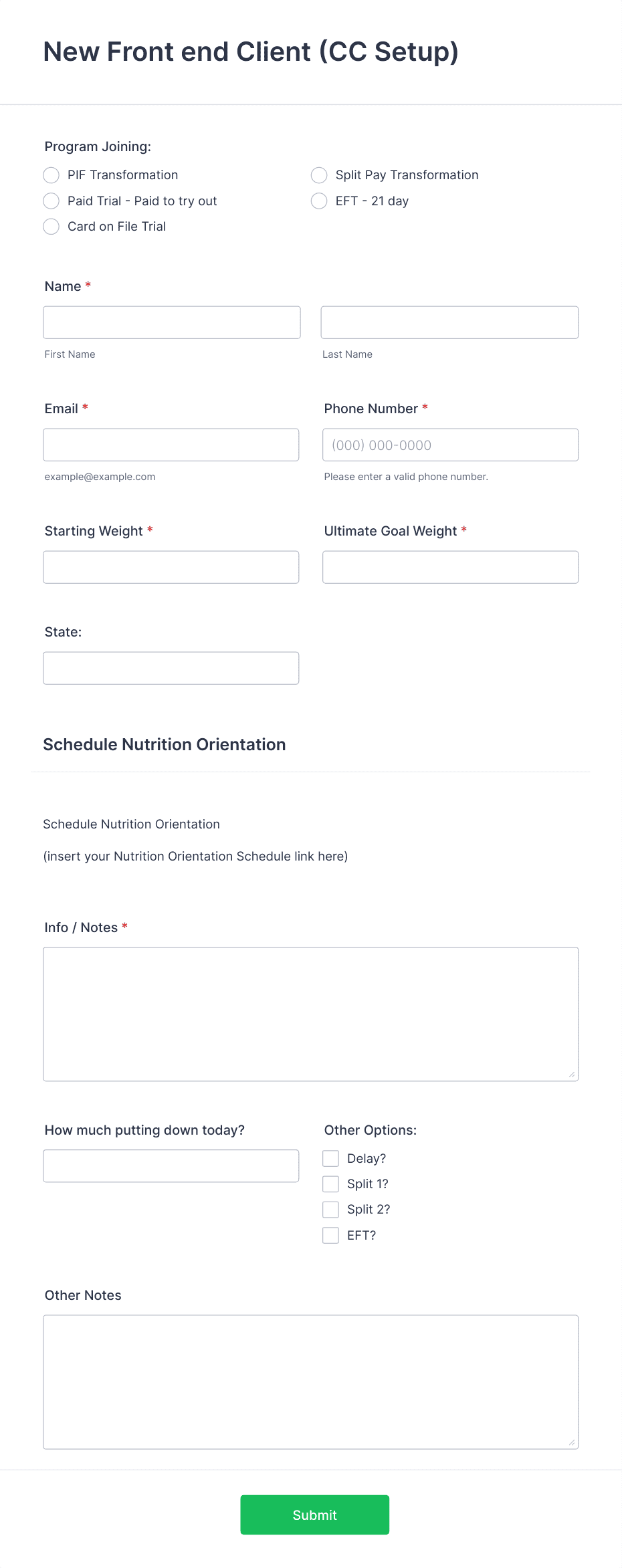Click into the Last Name field
This screenshot has width=622, height=1568.
(449, 322)
